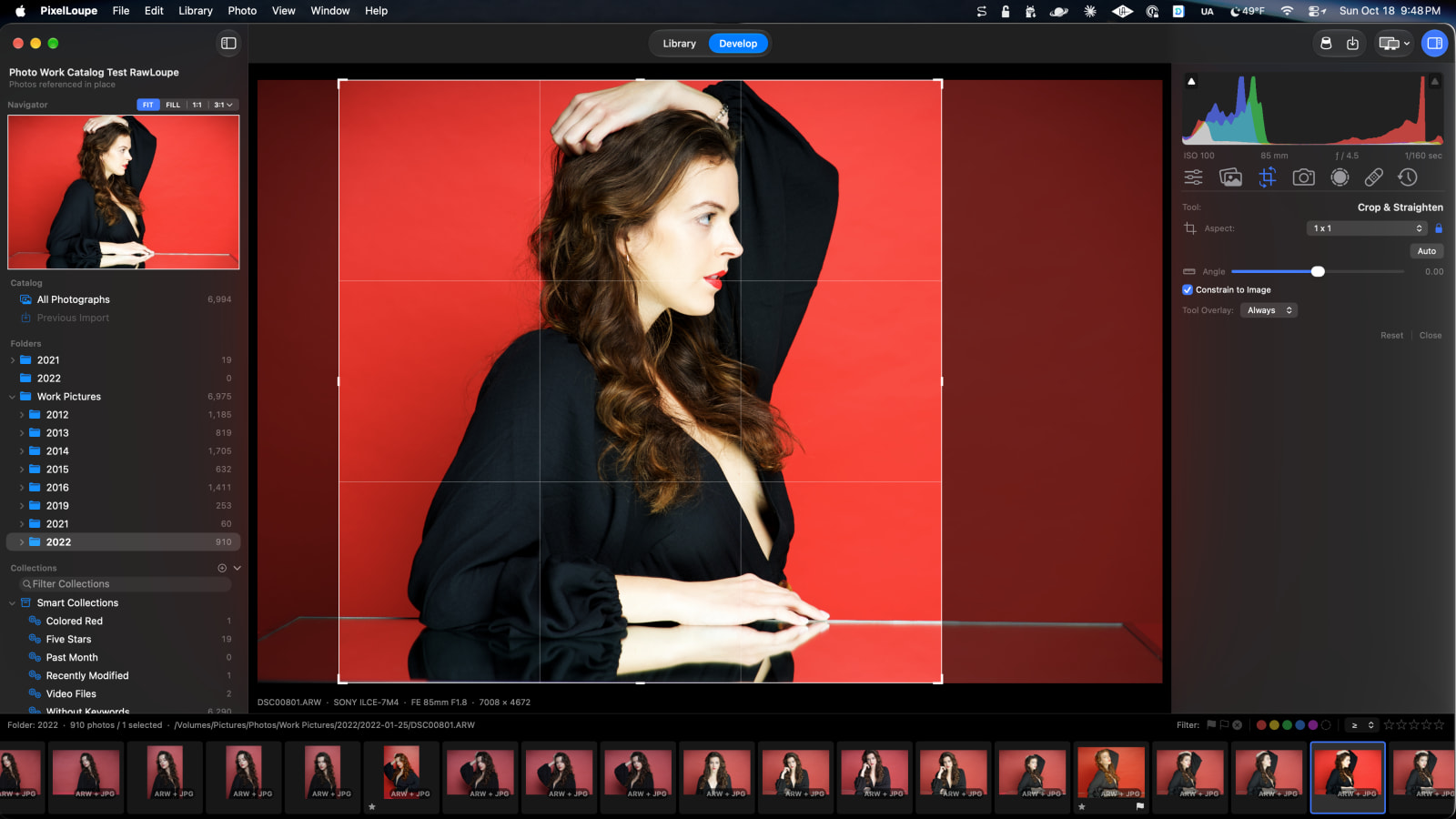Click the import download arrow icon

pos(1352,43)
